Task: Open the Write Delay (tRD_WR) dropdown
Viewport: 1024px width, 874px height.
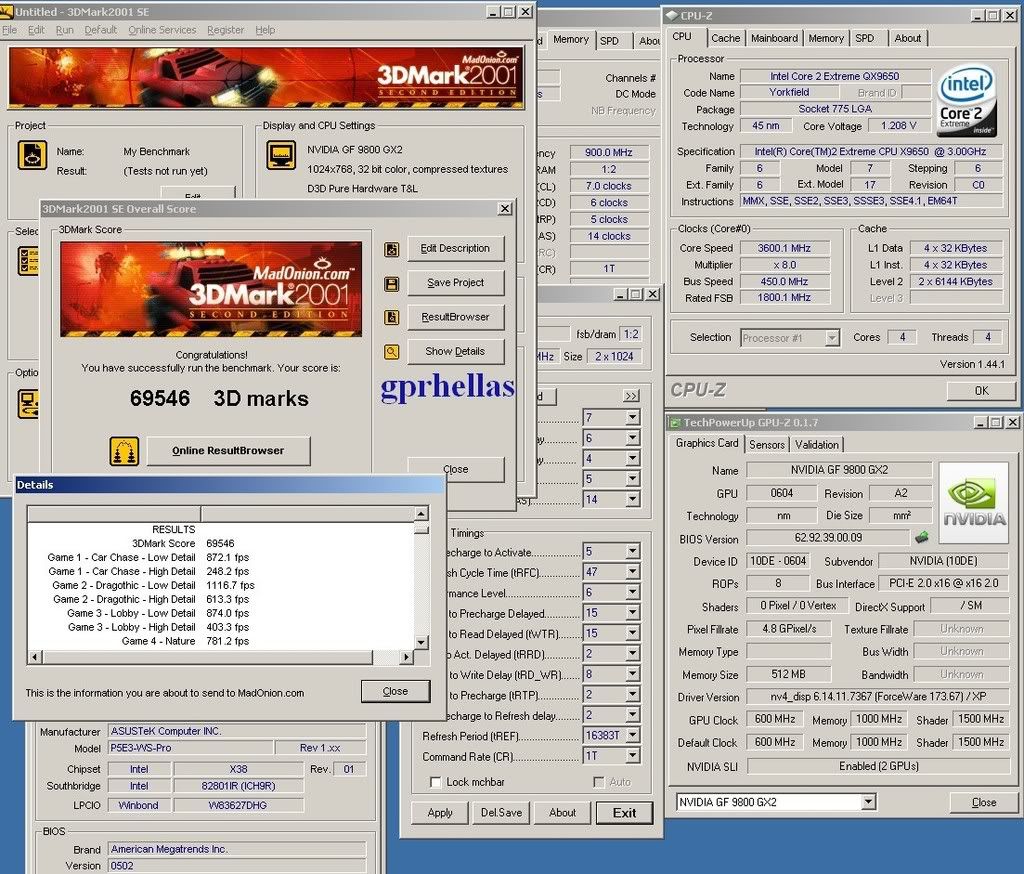Action: (632, 674)
